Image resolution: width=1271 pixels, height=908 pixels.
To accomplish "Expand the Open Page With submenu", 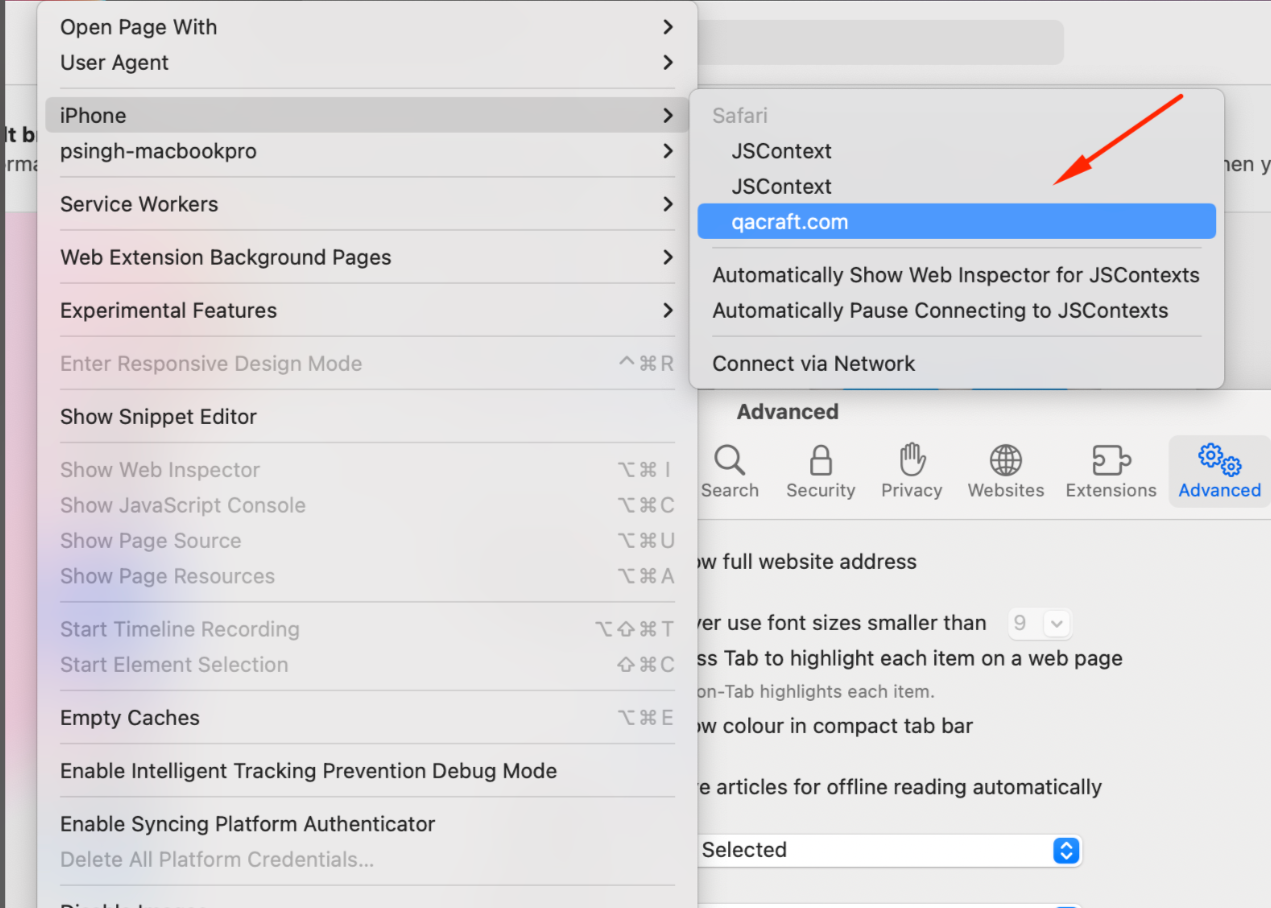I will click(x=367, y=27).
